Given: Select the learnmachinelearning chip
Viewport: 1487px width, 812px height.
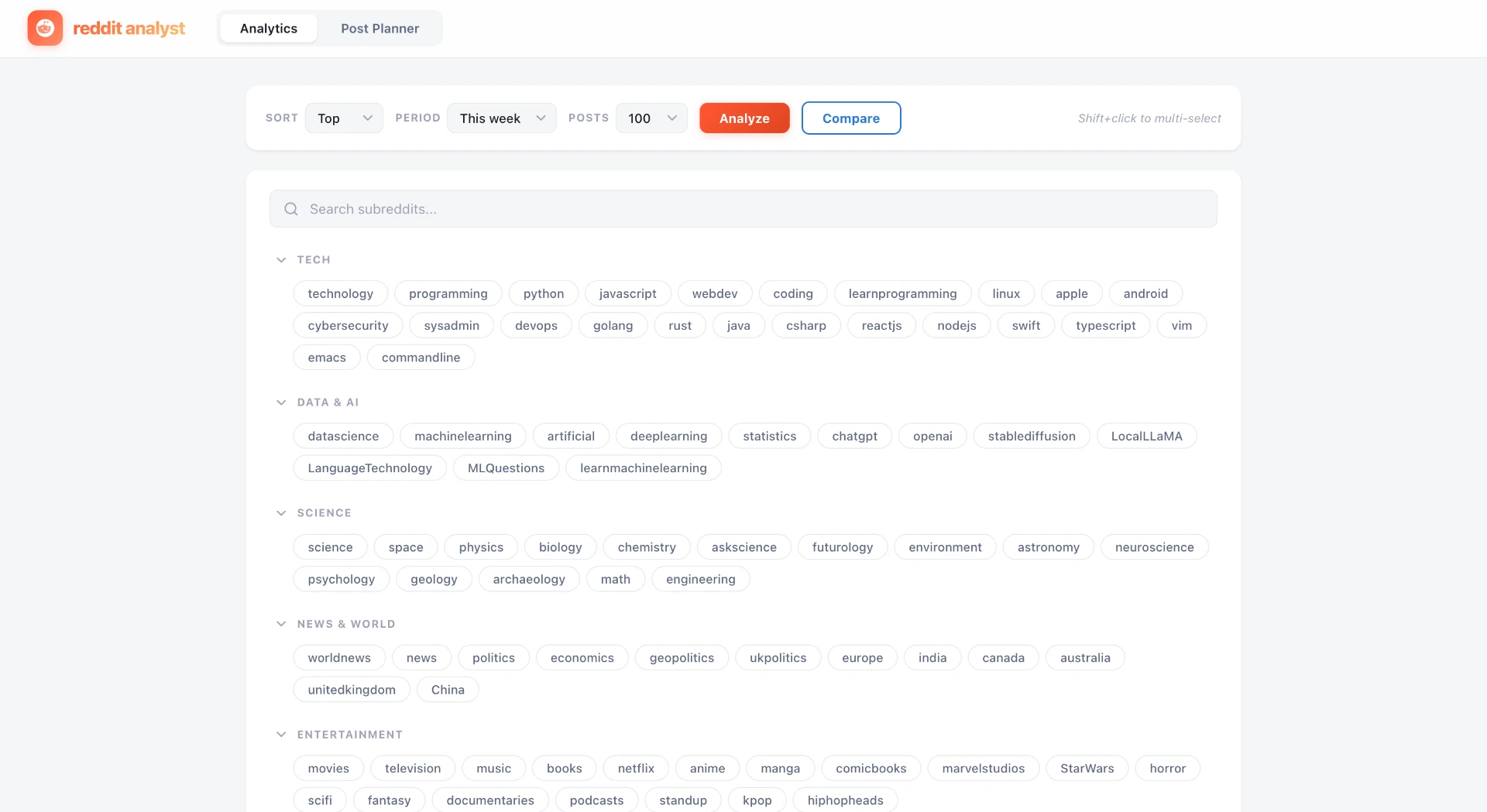Looking at the screenshot, I should click(x=644, y=468).
